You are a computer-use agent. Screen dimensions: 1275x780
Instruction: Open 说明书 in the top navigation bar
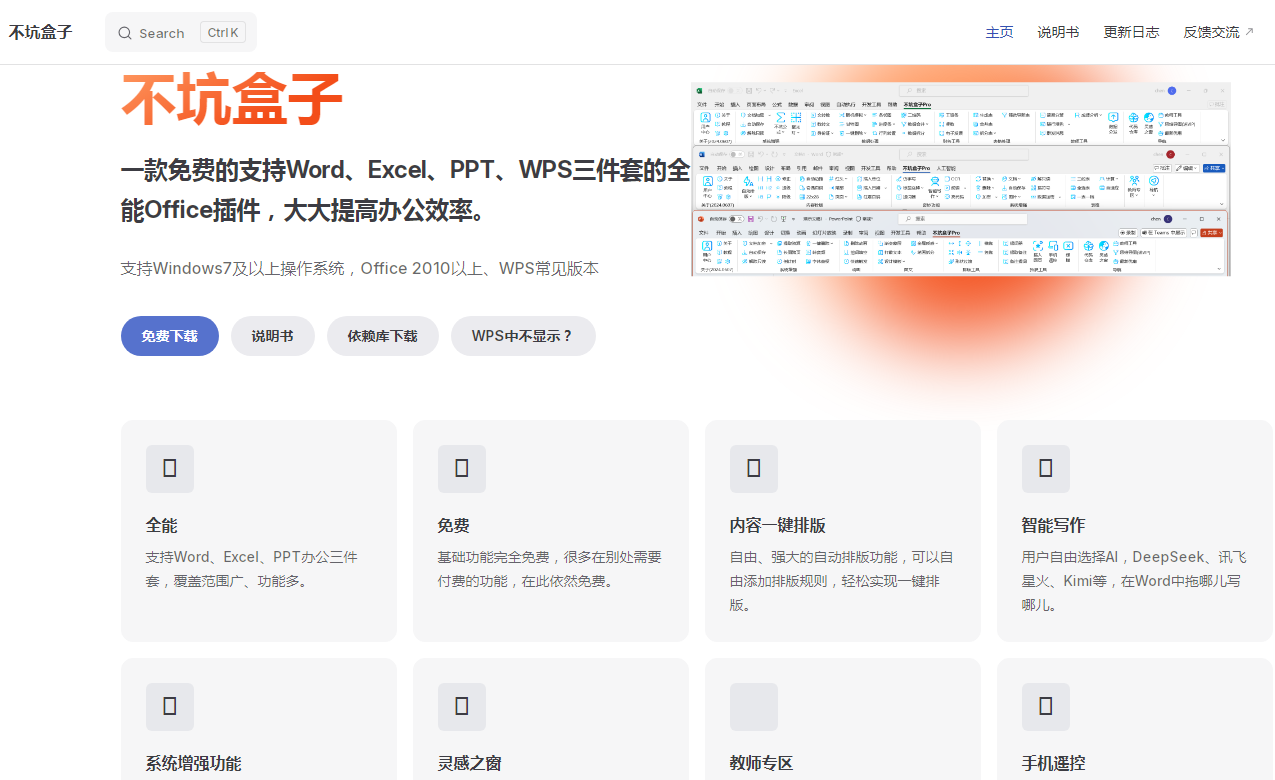pos(1058,32)
